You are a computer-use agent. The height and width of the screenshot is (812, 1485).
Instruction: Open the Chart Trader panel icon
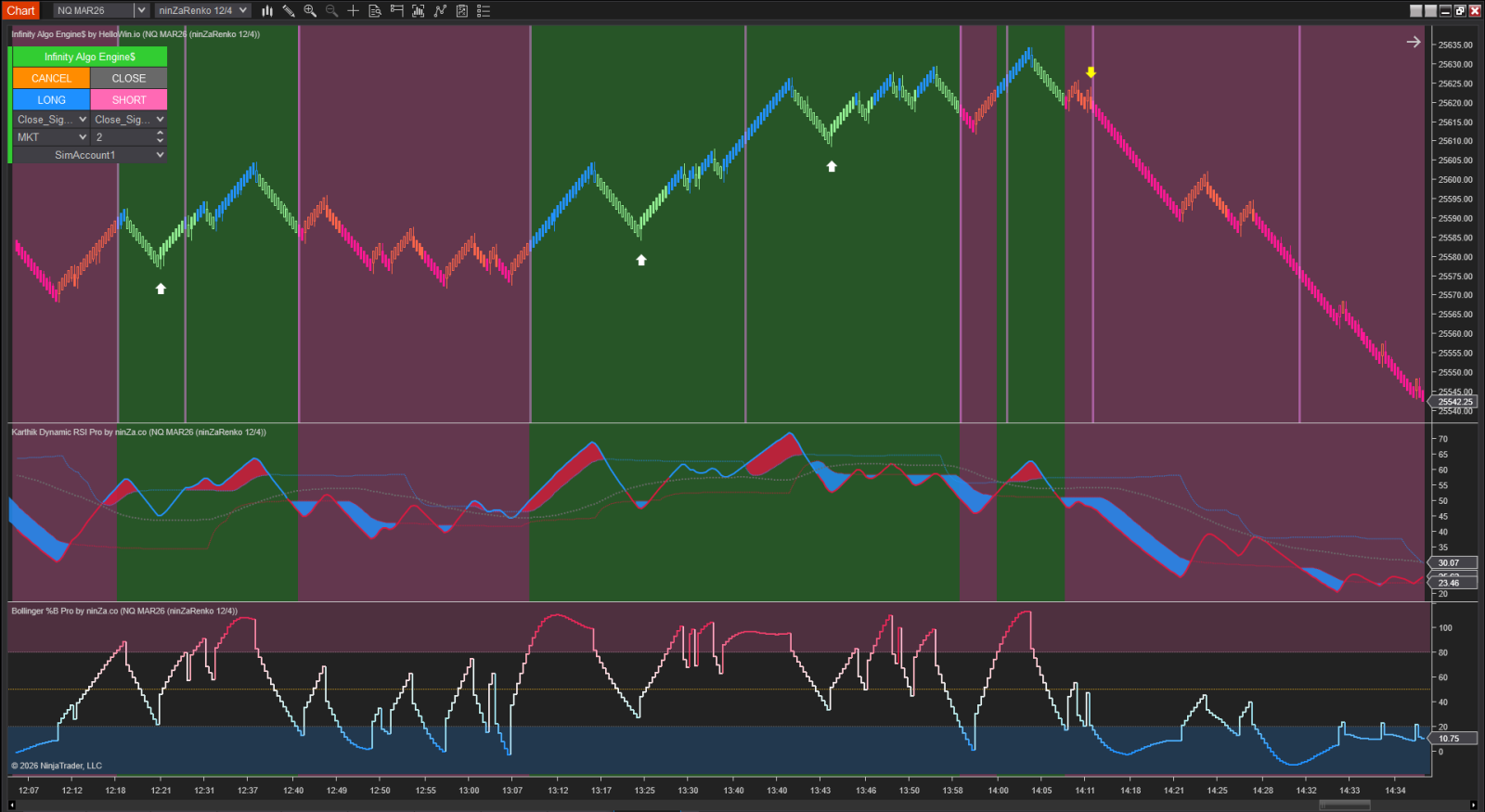point(396,11)
